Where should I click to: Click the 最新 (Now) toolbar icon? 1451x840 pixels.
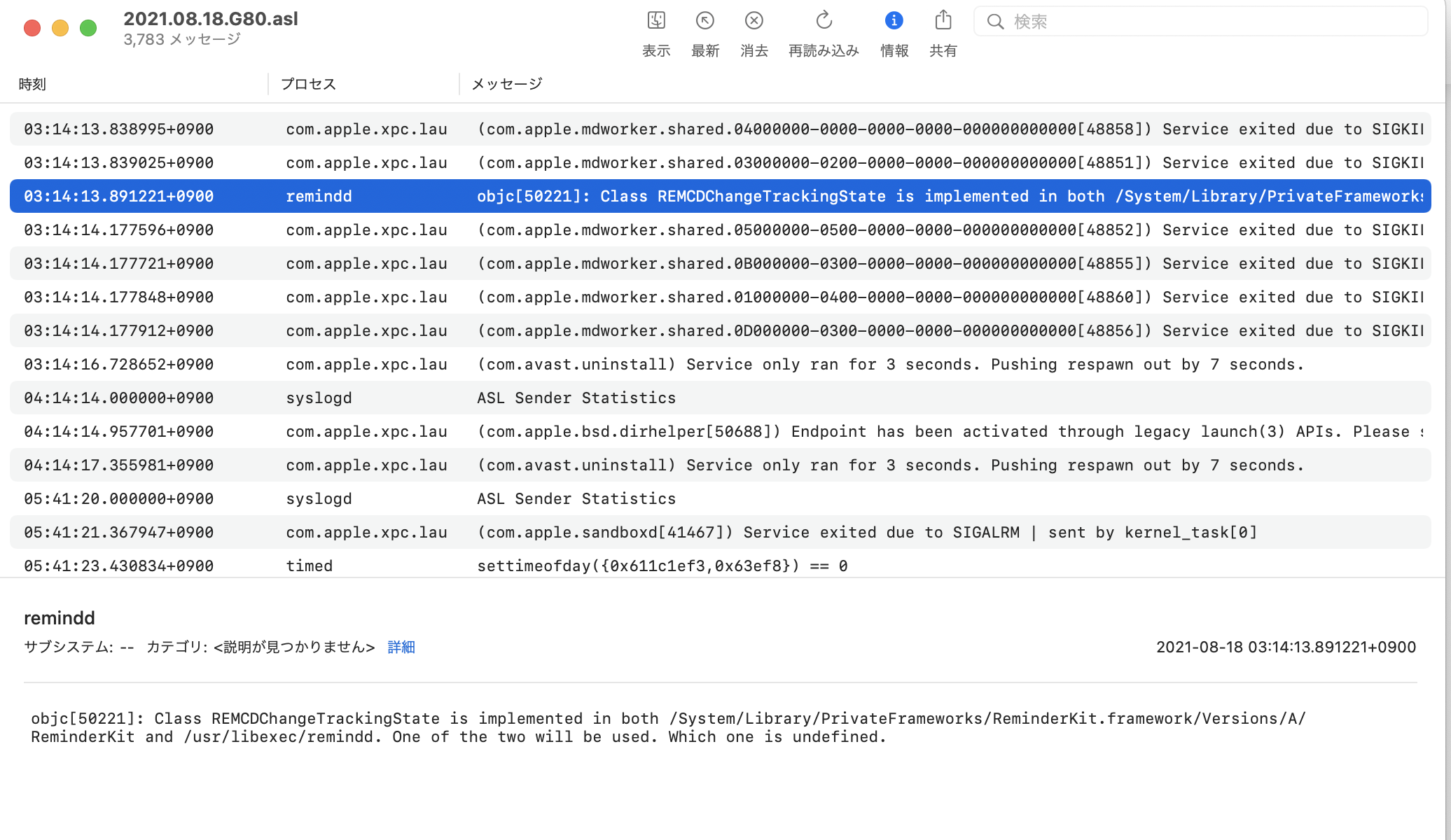704,21
